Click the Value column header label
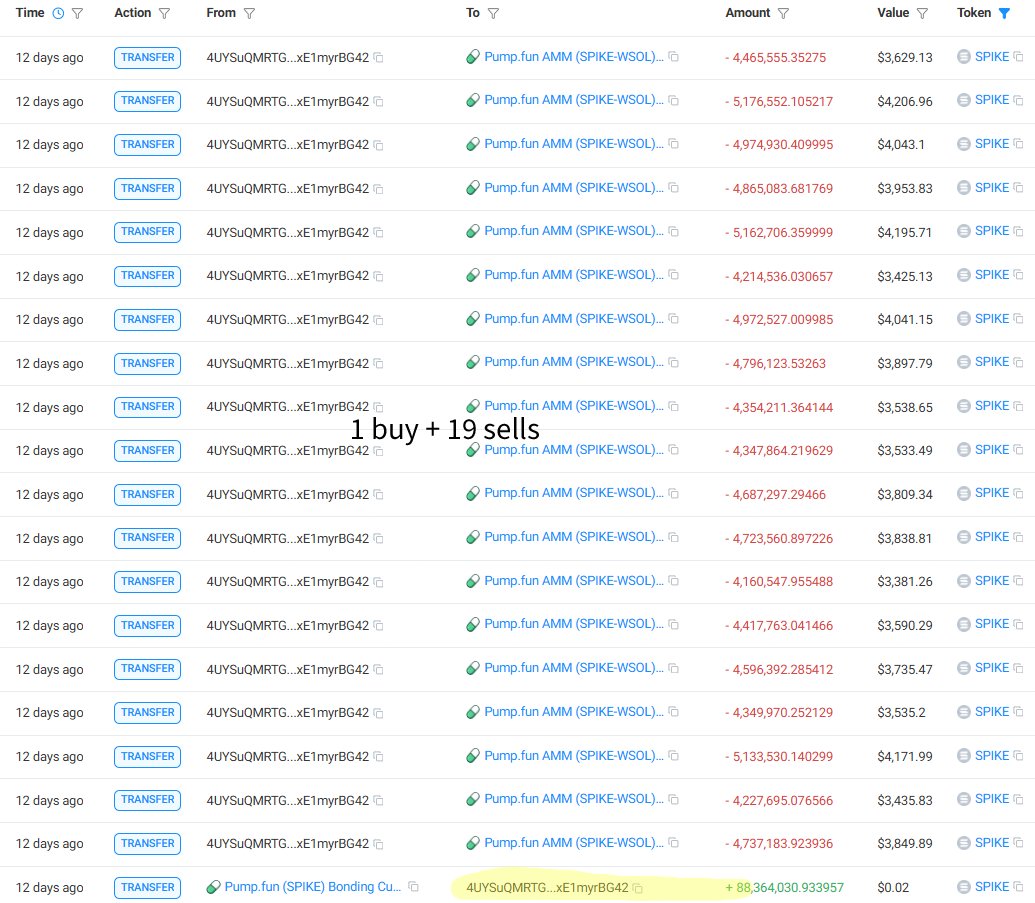 892,13
